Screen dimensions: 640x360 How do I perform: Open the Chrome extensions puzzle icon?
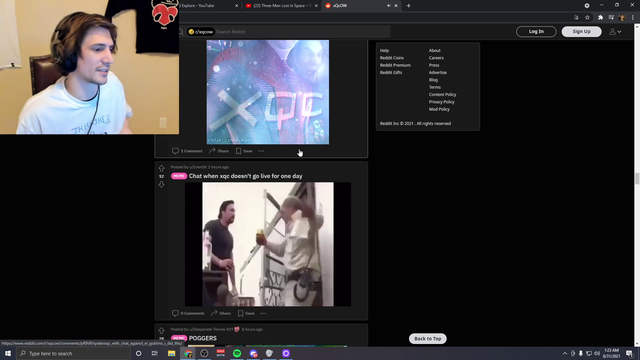pyautogui.click(x=600, y=18)
